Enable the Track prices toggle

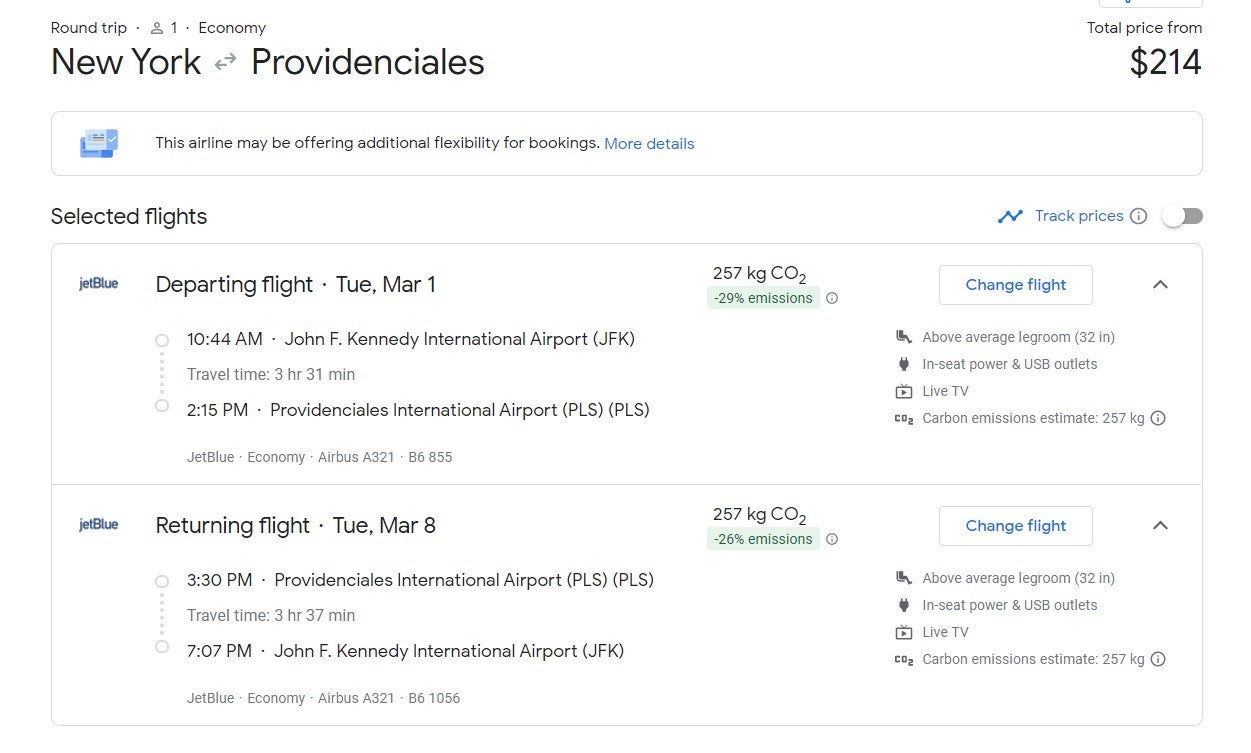1182,216
